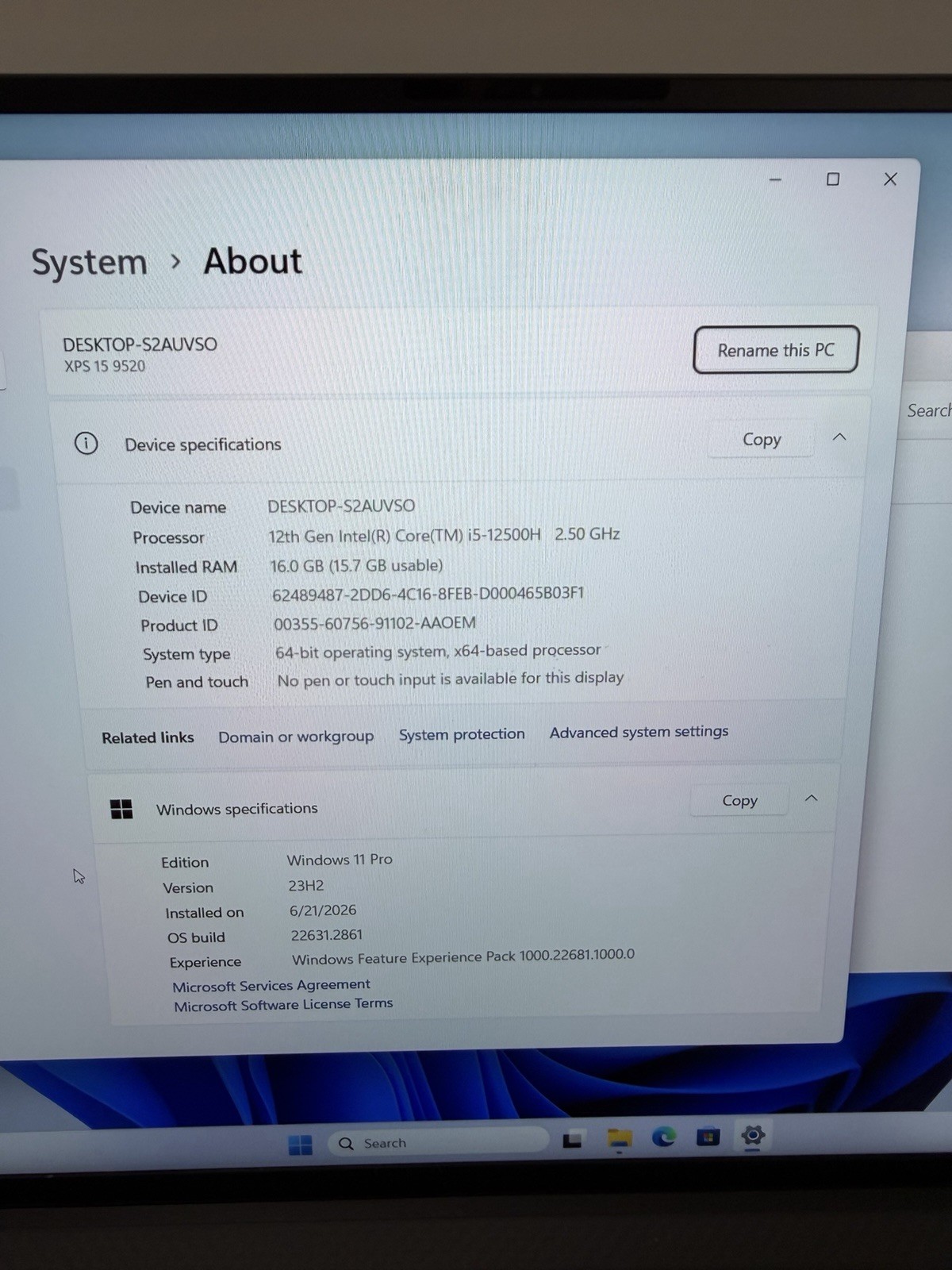Open System protection link
952x1270 pixels.
click(462, 734)
